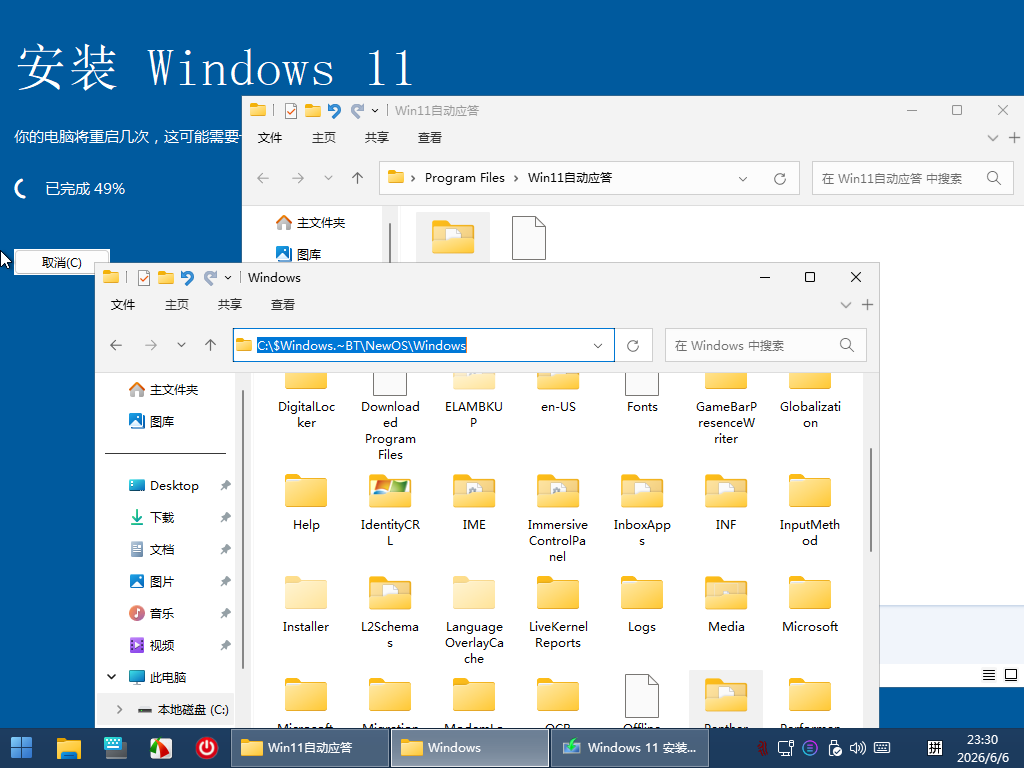Click the volume icon in system tray
Image resolution: width=1024 pixels, height=768 pixels.
pos(857,748)
